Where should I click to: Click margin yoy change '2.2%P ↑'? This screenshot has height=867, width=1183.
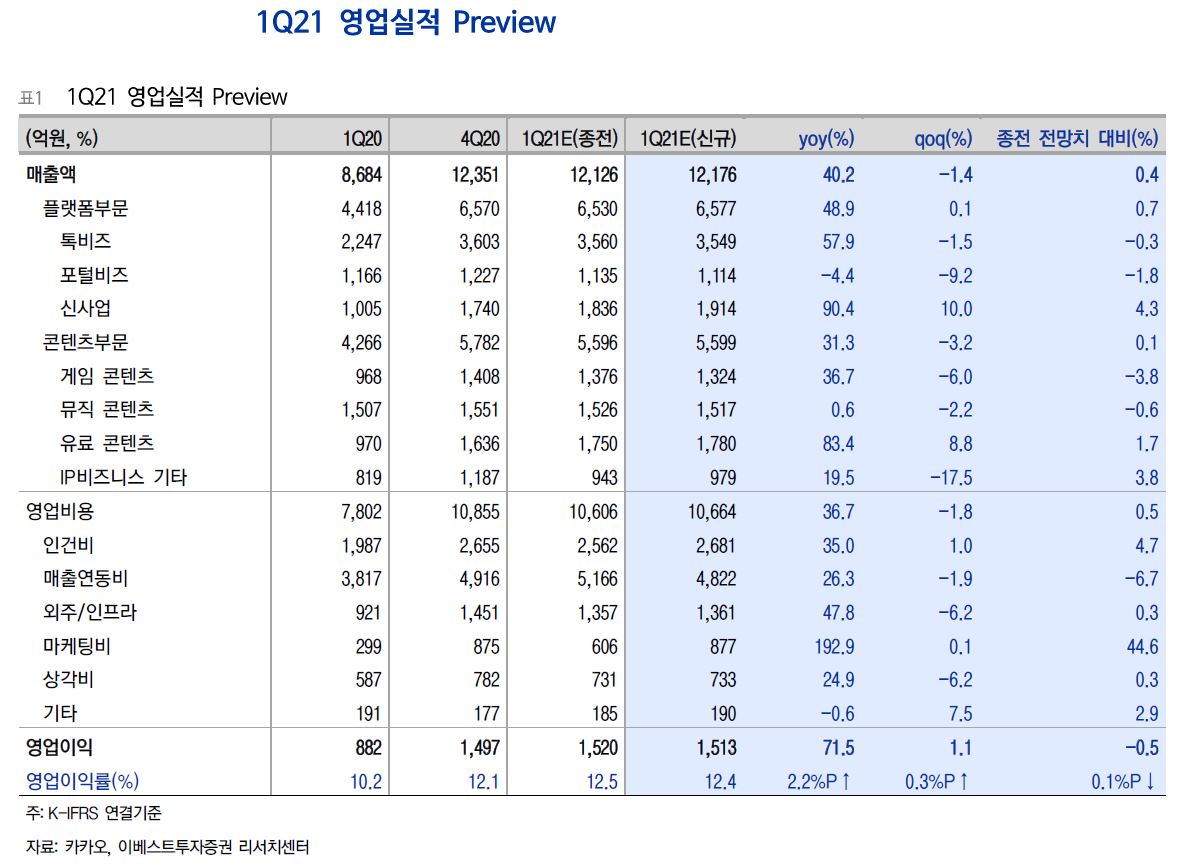819,782
